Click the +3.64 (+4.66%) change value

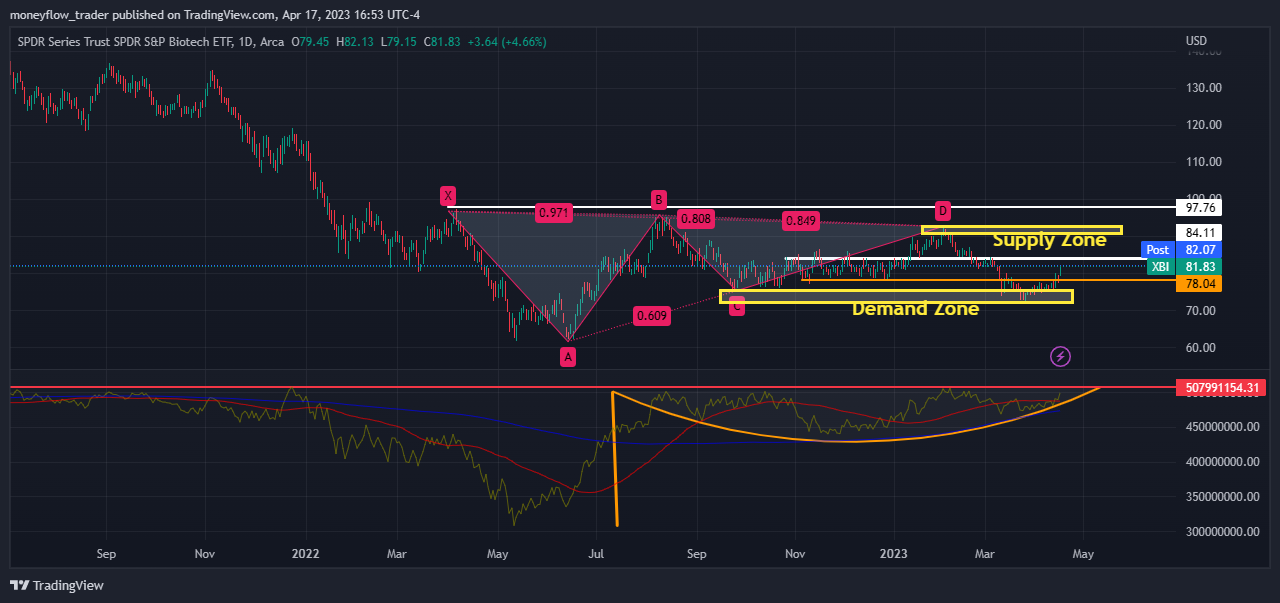(x=507, y=42)
